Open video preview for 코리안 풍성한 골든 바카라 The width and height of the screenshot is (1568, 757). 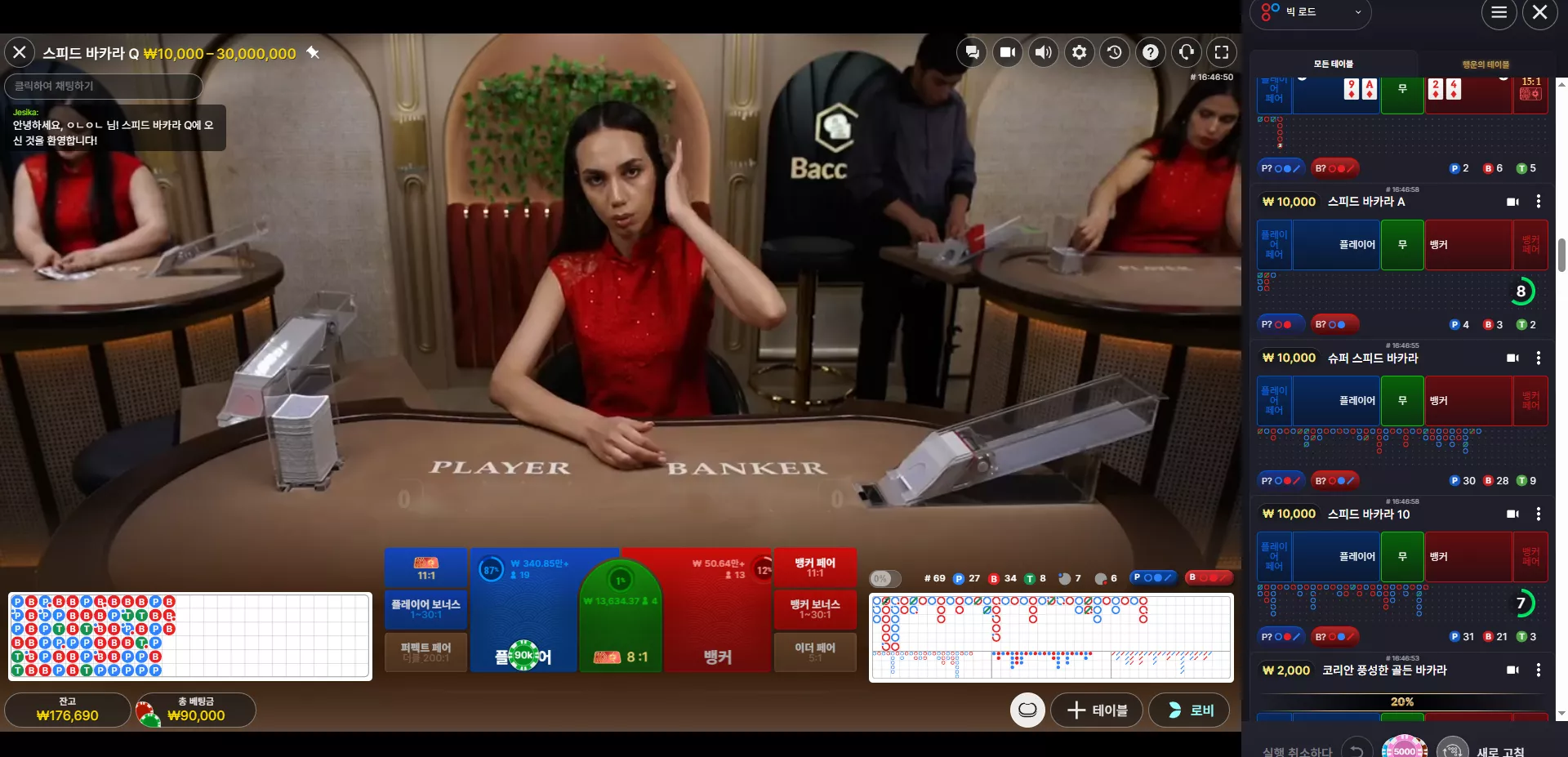point(1512,670)
